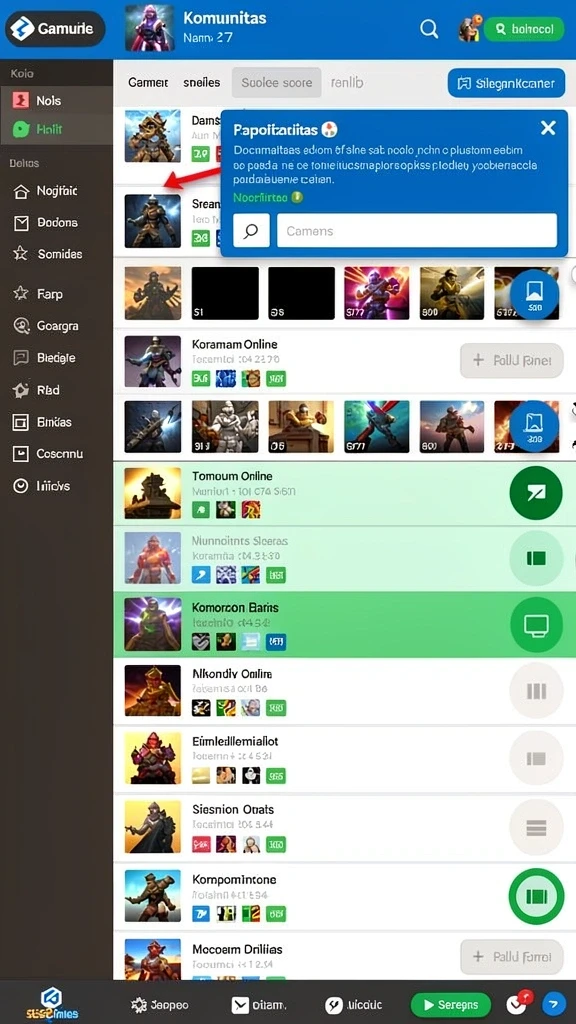Focus the Camens input field

(417, 231)
